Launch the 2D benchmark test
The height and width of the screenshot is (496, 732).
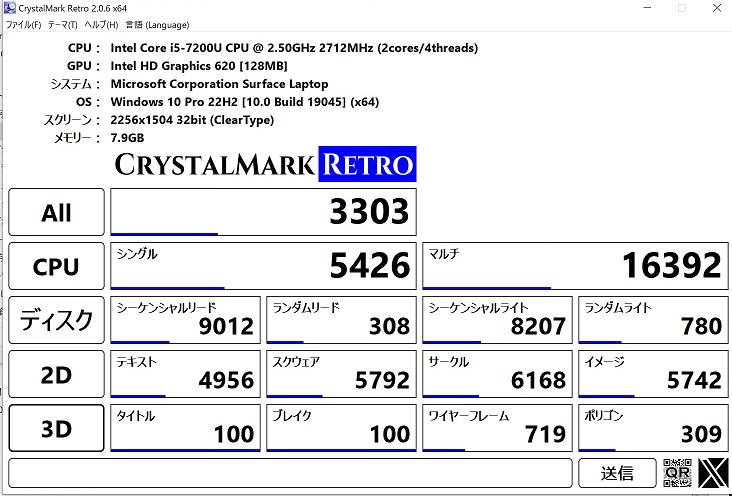tap(56, 374)
